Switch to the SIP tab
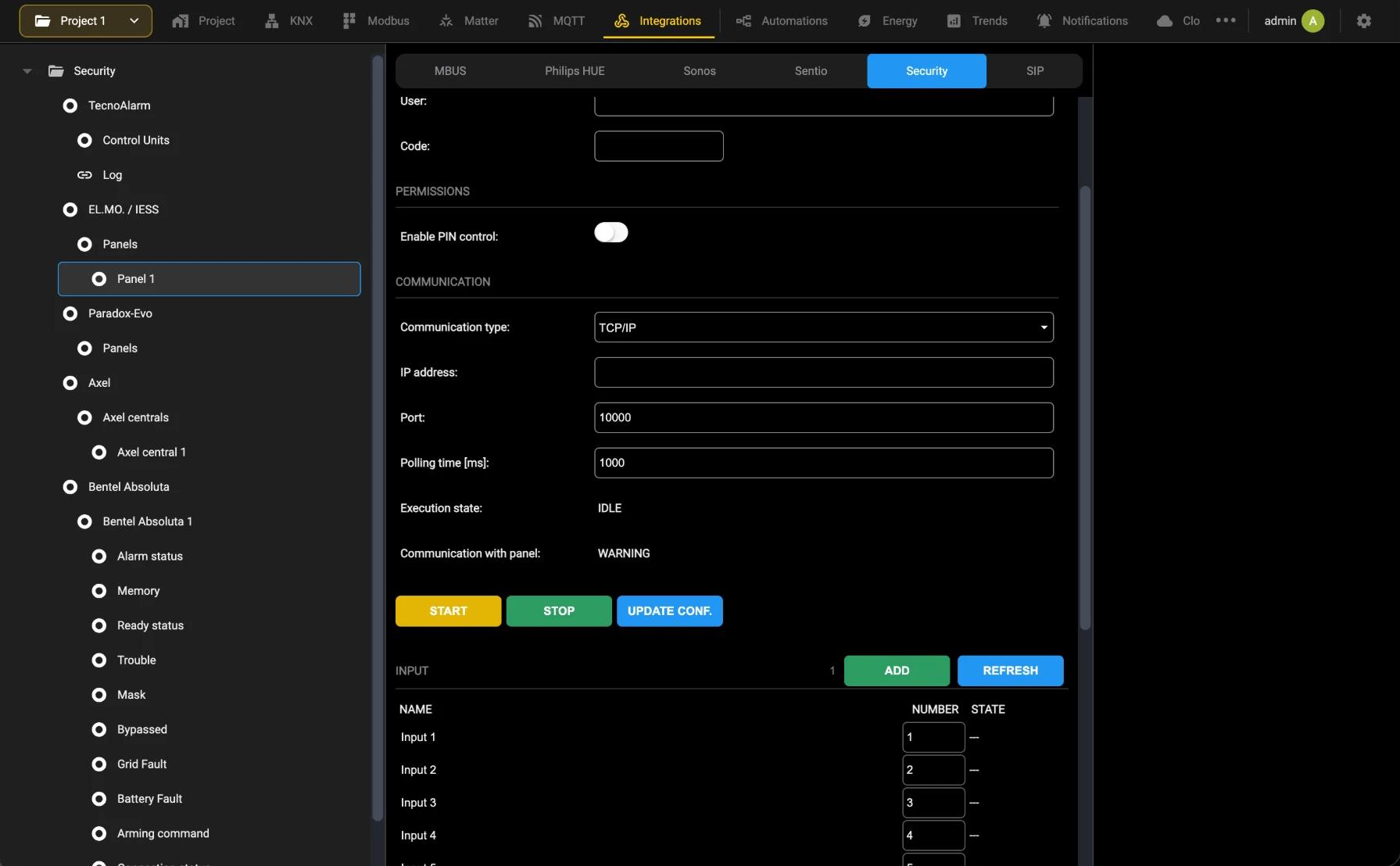The height and width of the screenshot is (866, 1400). click(1035, 71)
